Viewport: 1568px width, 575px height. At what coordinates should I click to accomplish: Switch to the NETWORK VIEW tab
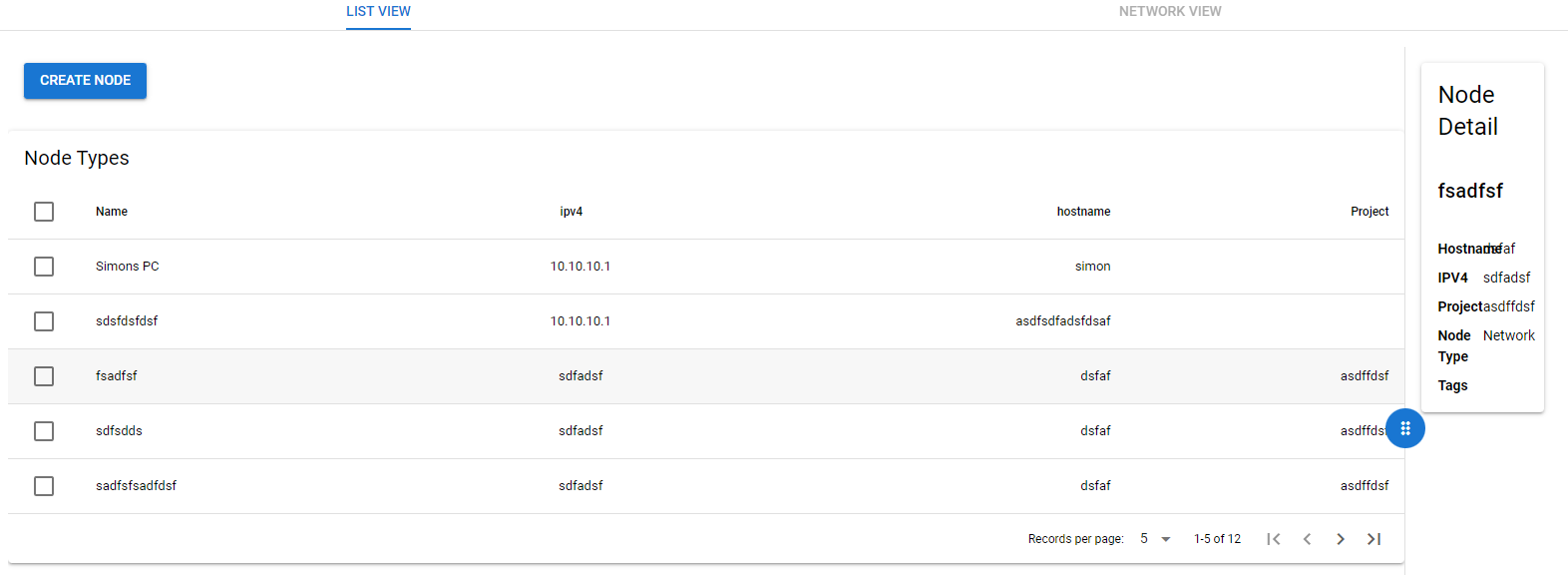point(1169,11)
